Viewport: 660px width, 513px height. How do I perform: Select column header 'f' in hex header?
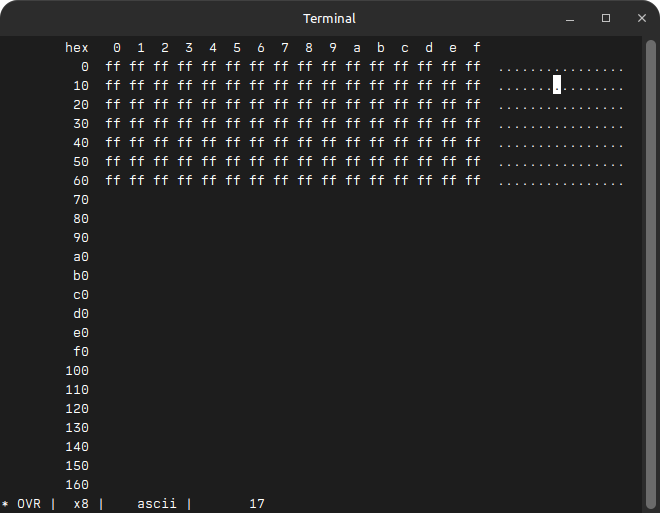[x=477, y=48]
